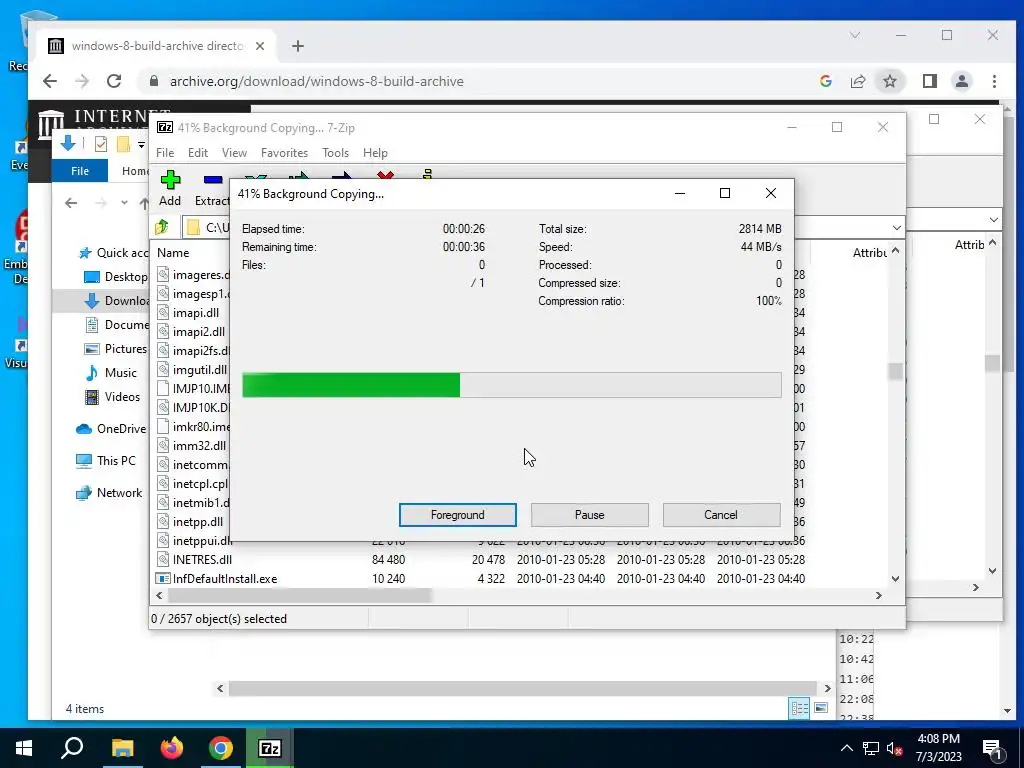
Task: Click 7-Zip horizontal scrollbar thumb
Action: [x=300, y=596]
